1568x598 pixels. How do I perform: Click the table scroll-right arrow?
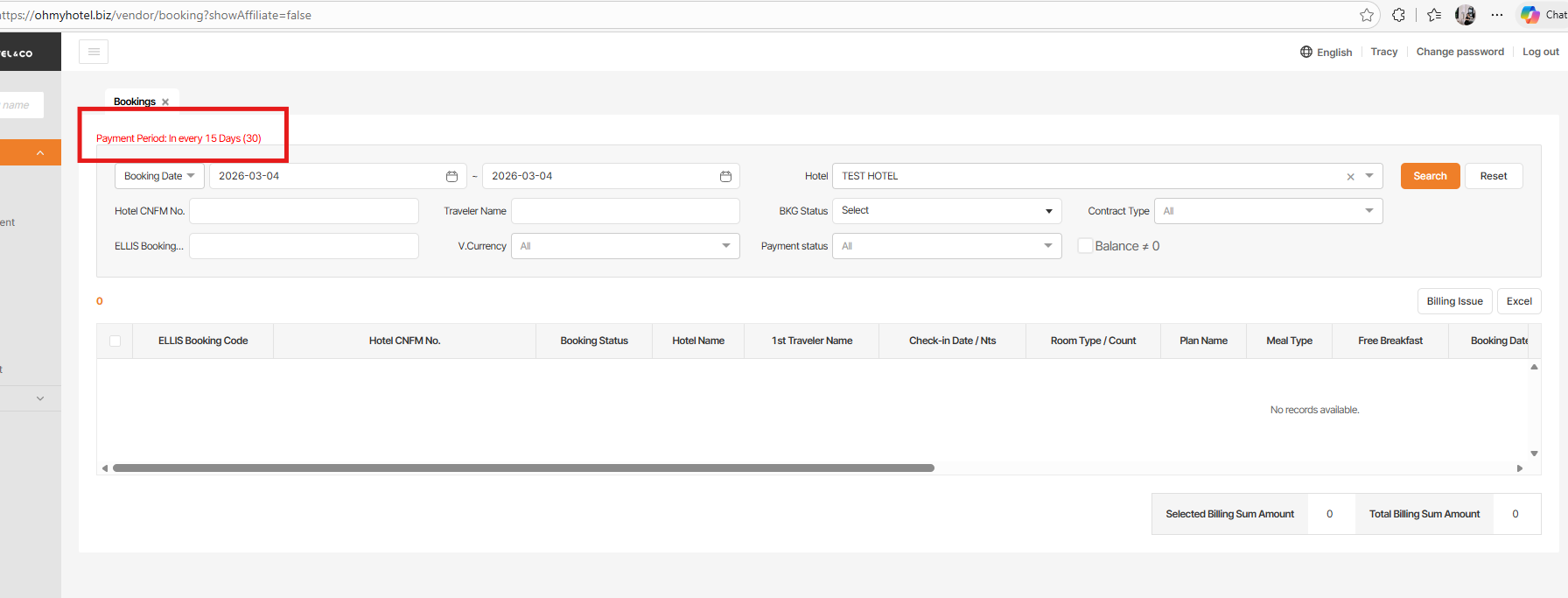click(1520, 468)
